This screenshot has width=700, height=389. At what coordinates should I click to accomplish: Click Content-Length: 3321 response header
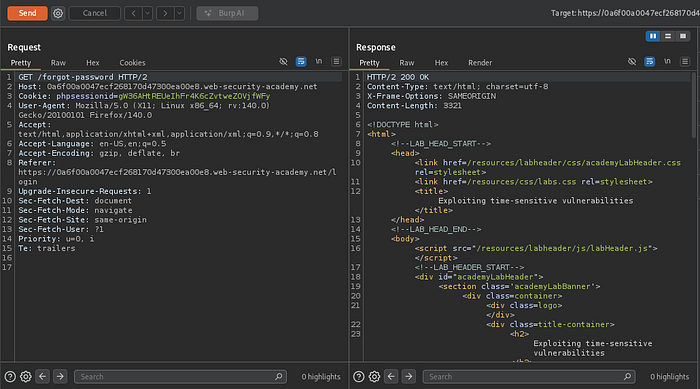pyautogui.click(x=414, y=105)
